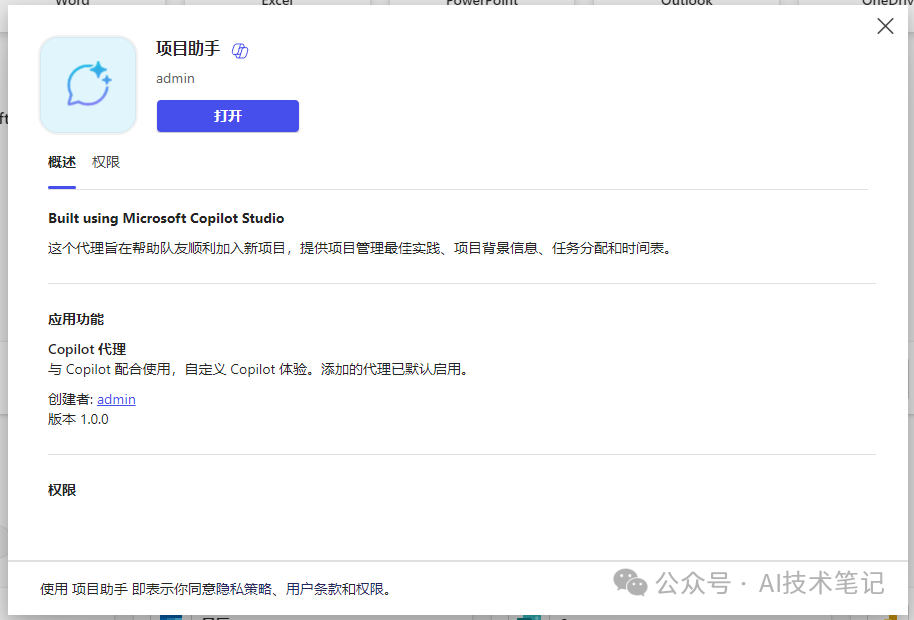Click the Copilot badge icon beside 项目助手
The width and height of the screenshot is (914, 620).
click(x=240, y=51)
